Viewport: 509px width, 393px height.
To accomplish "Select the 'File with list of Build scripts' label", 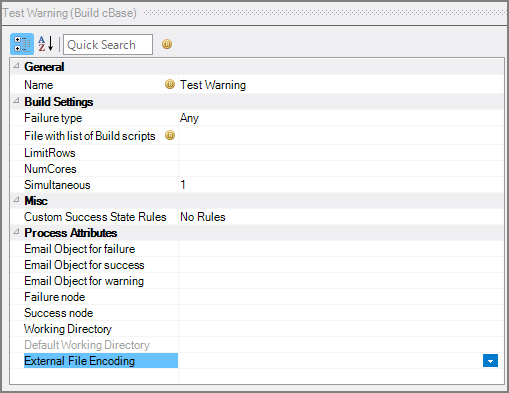I will click(90, 136).
